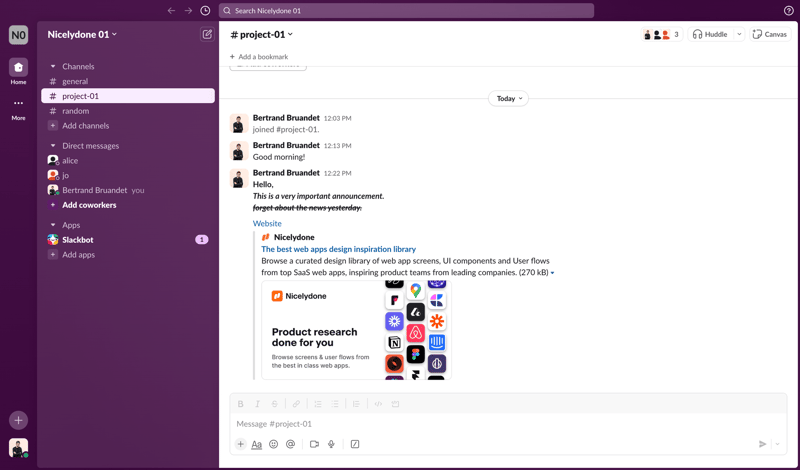800x470 pixels.
Task: Go back in history arrow
Action: coord(171,11)
